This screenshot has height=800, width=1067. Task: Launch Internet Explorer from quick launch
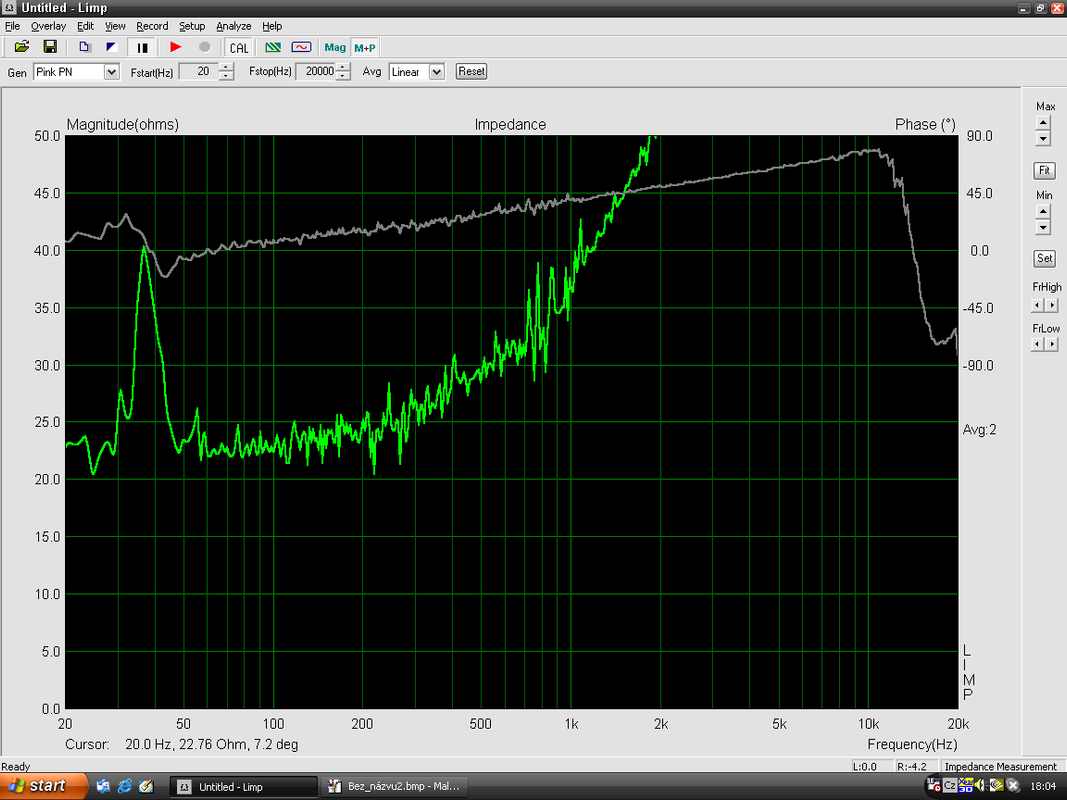tap(125, 786)
